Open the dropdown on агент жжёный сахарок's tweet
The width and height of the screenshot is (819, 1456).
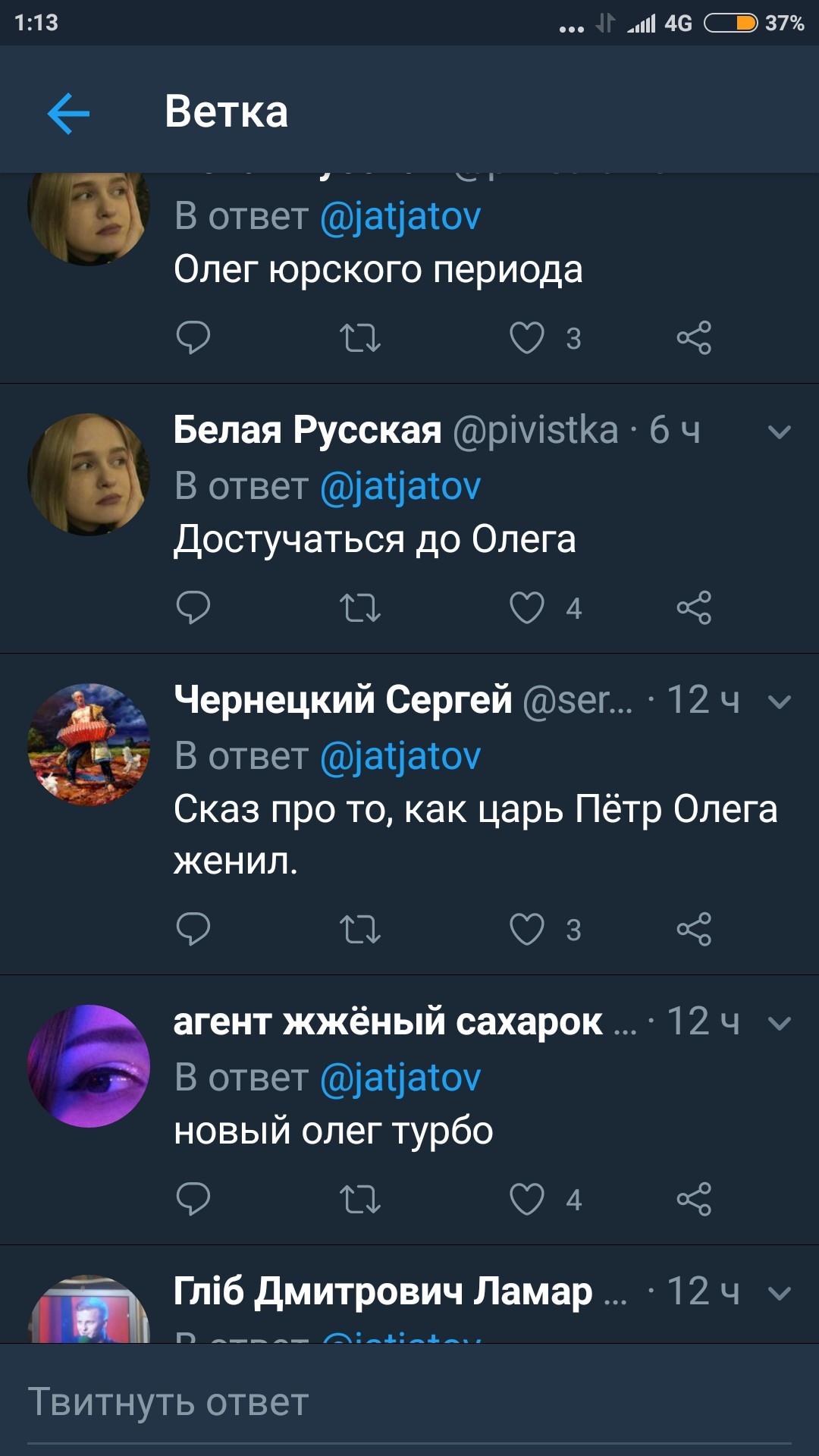(779, 1023)
